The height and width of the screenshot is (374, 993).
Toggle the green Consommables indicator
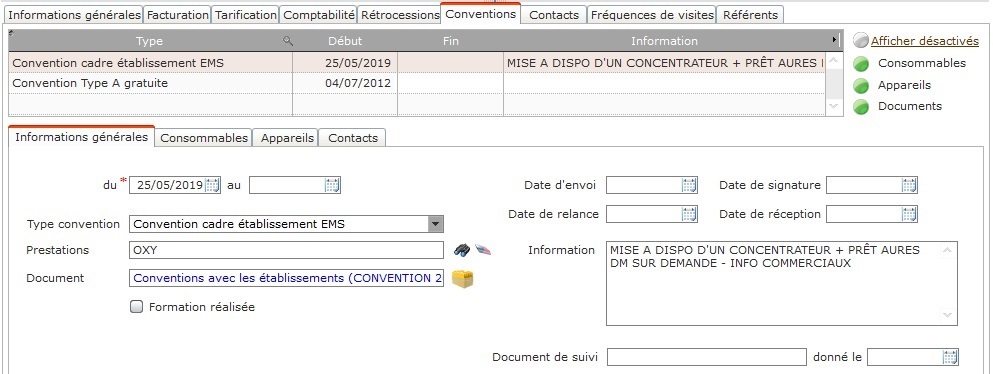tap(861, 63)
